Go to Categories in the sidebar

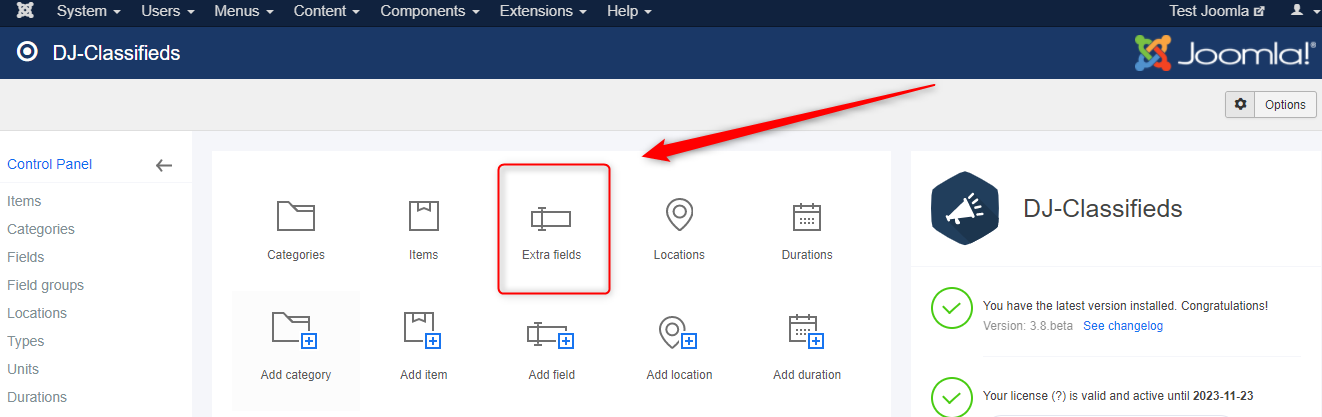pyautogui.click(x=41, y=229)
